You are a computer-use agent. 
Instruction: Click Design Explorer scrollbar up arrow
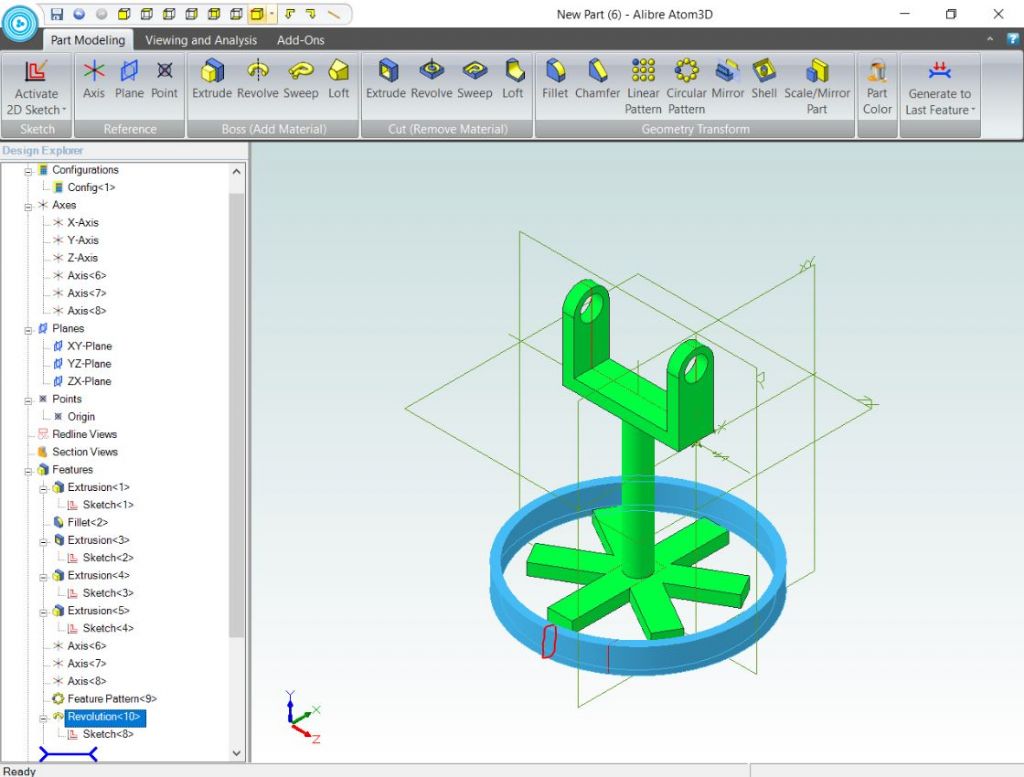[236, 171]
